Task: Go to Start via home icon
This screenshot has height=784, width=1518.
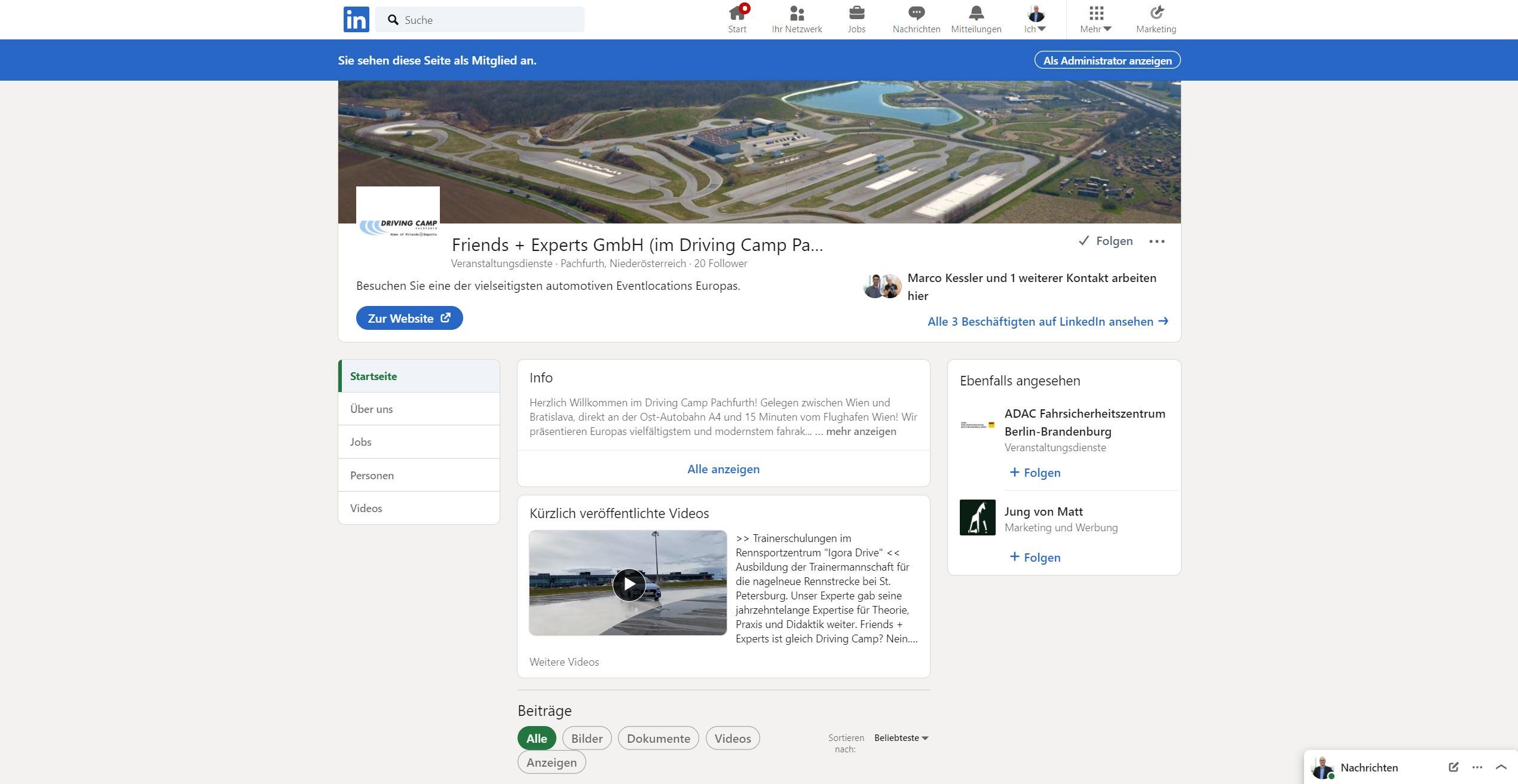Action: point(737,19)
